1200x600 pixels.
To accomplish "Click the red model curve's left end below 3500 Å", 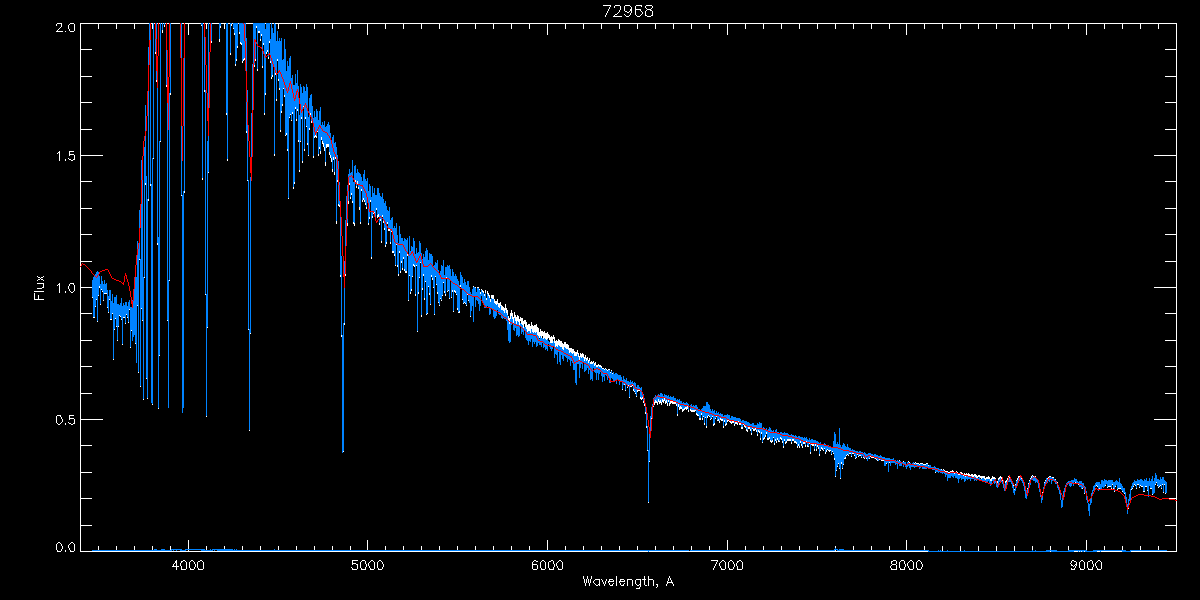I will pos(86,266).
